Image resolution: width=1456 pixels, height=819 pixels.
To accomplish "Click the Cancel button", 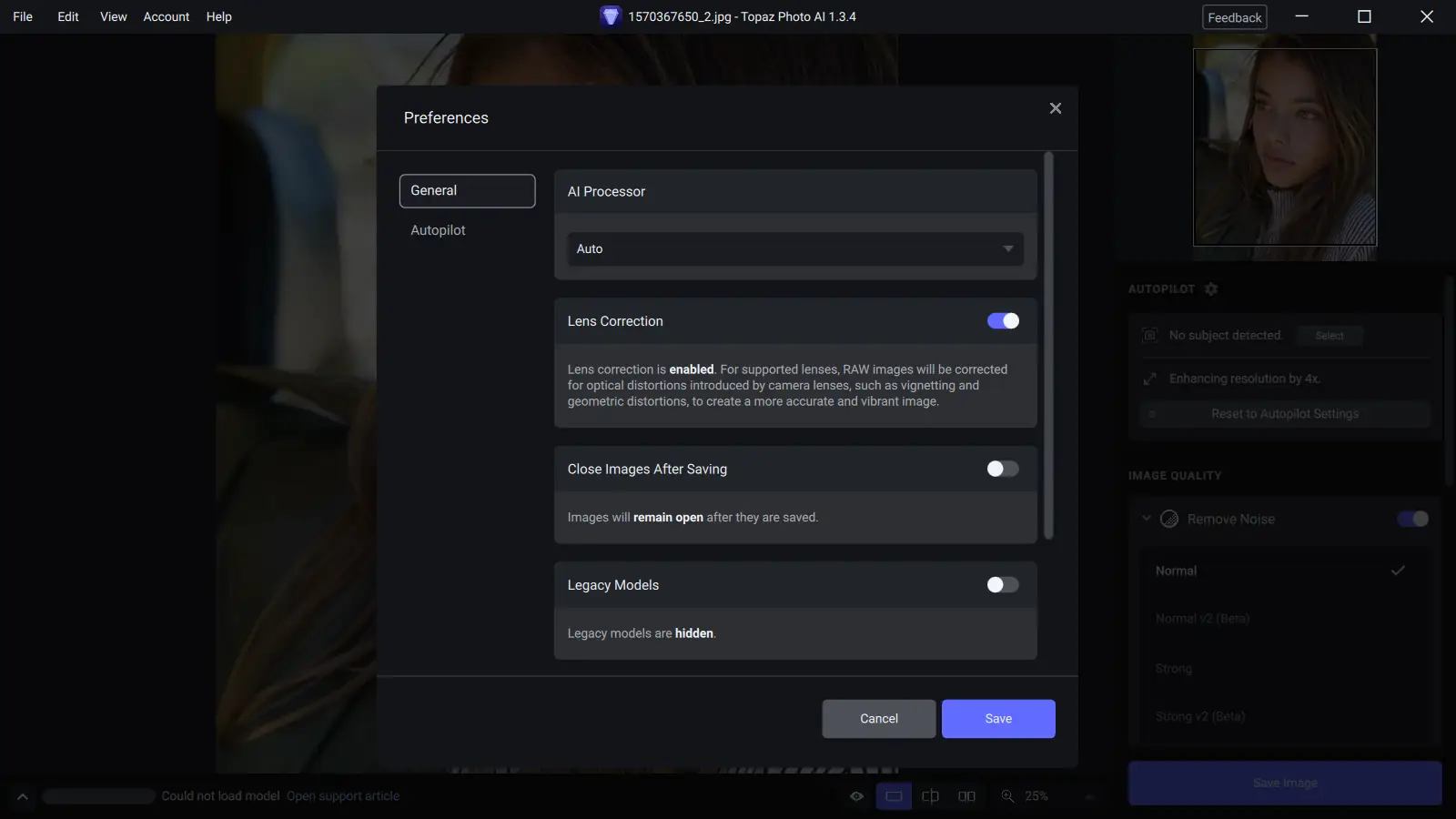I will 879,719.
